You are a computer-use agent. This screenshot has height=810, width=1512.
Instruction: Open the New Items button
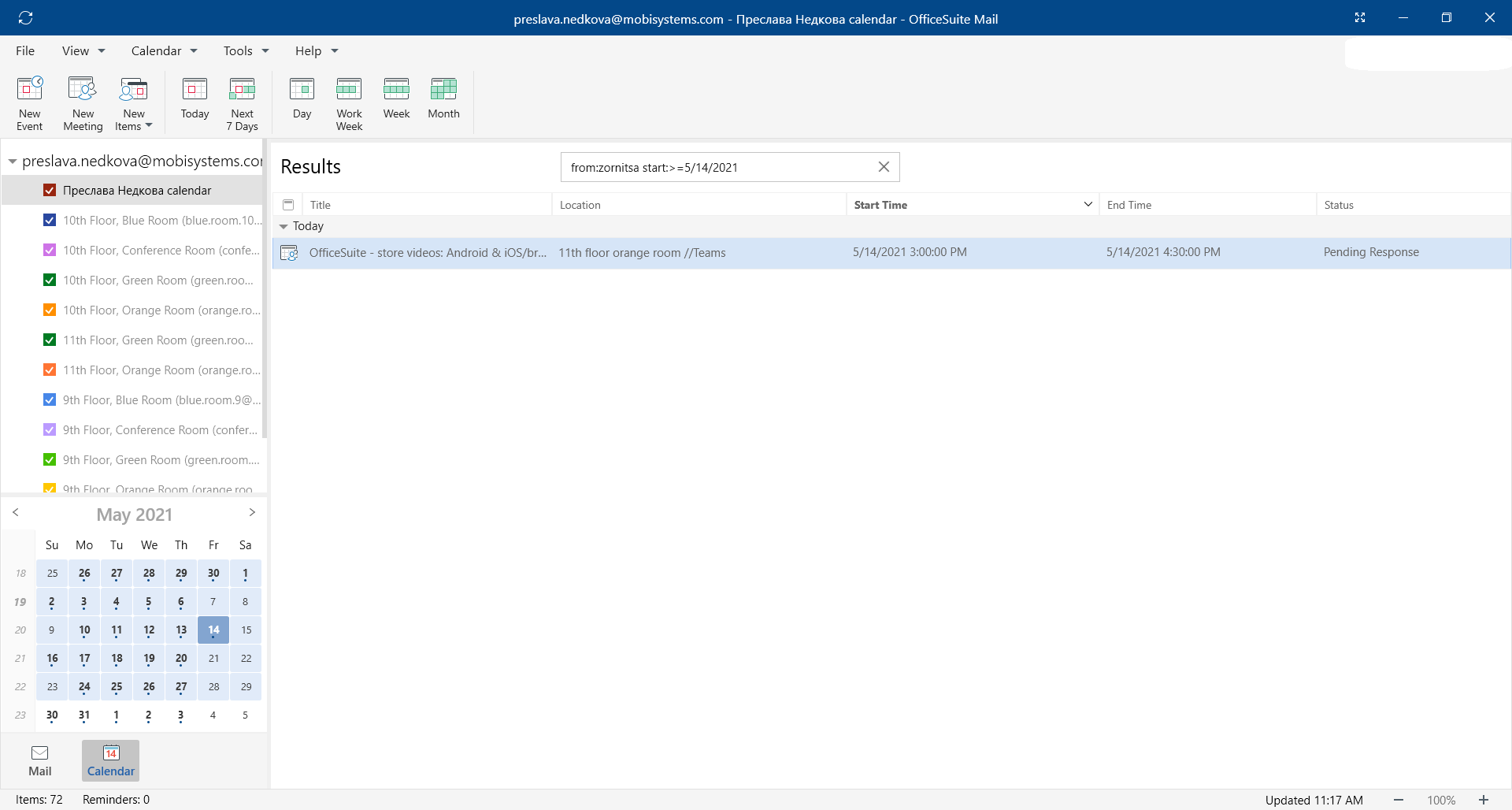tap(134, 103)
